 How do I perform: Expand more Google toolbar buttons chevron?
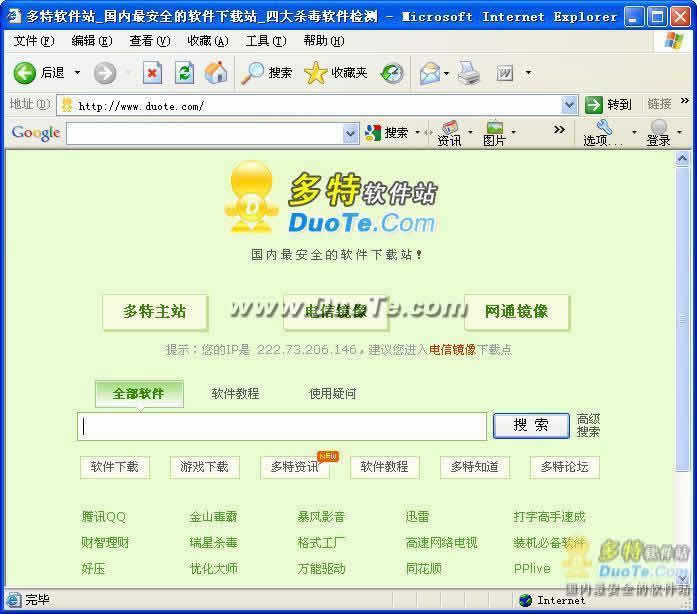pyautogui.click(x=559, y=129)
